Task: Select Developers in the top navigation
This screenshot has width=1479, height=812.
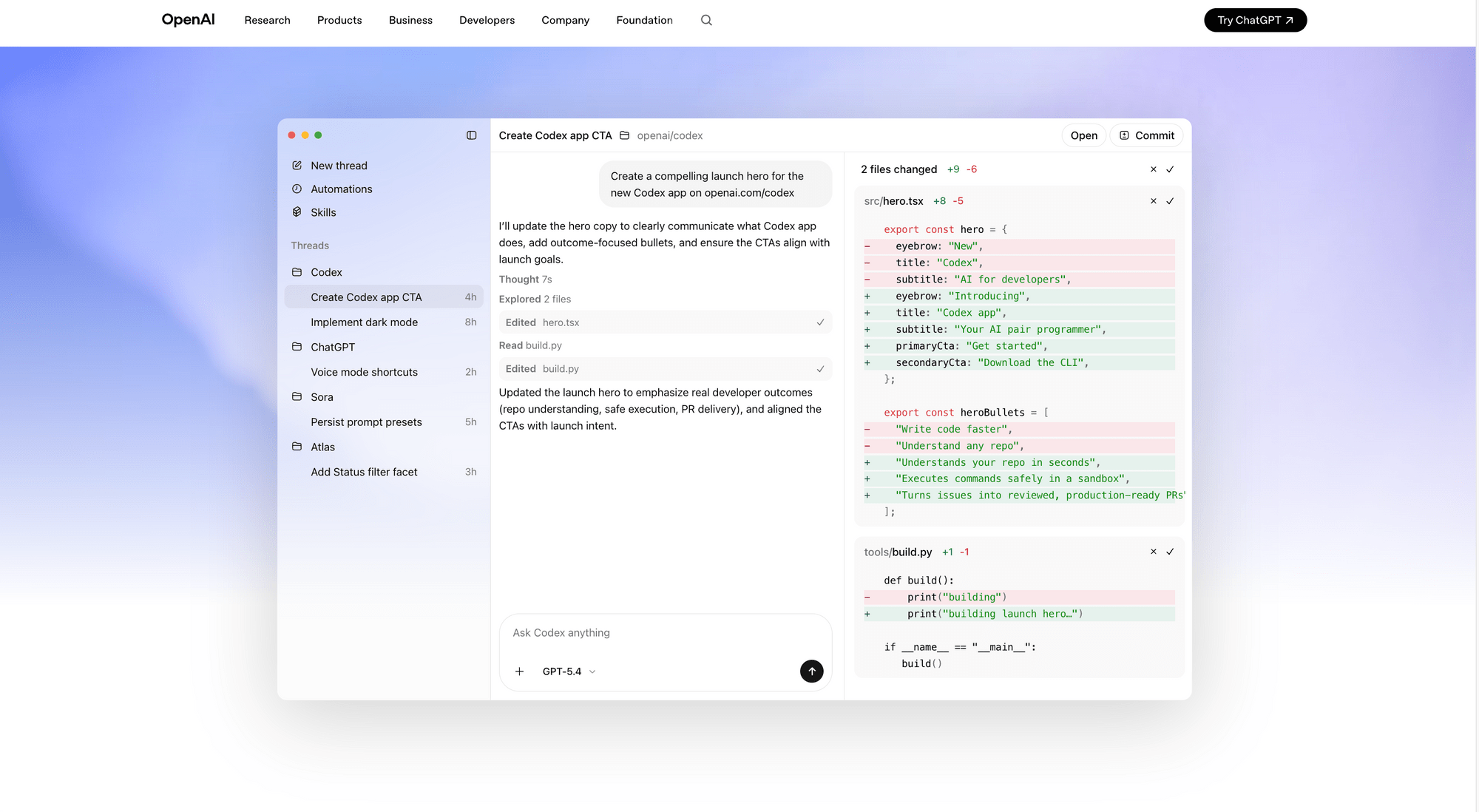Action: [x=487, y=20]
